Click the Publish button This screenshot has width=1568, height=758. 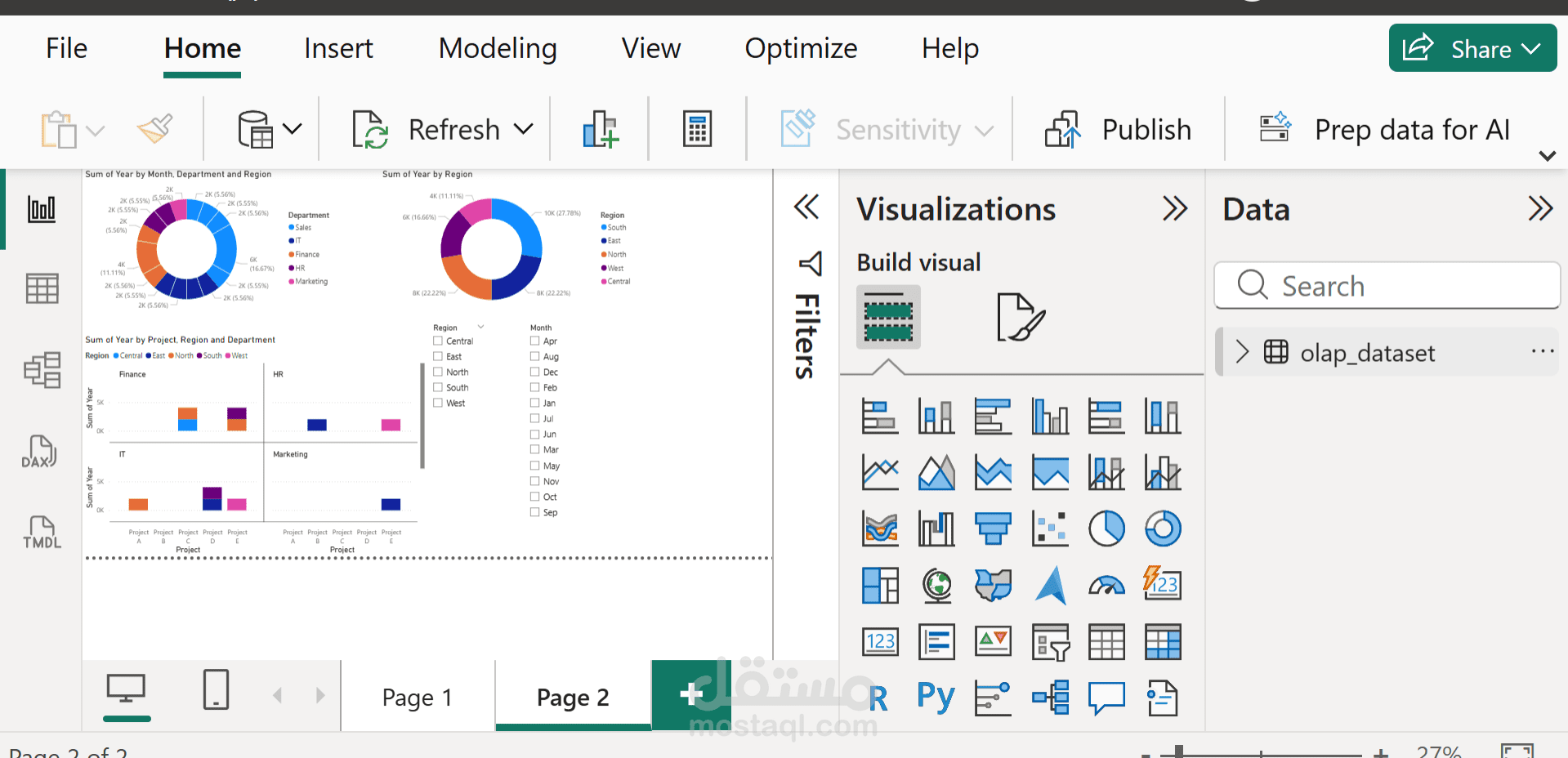(1119, 130)
